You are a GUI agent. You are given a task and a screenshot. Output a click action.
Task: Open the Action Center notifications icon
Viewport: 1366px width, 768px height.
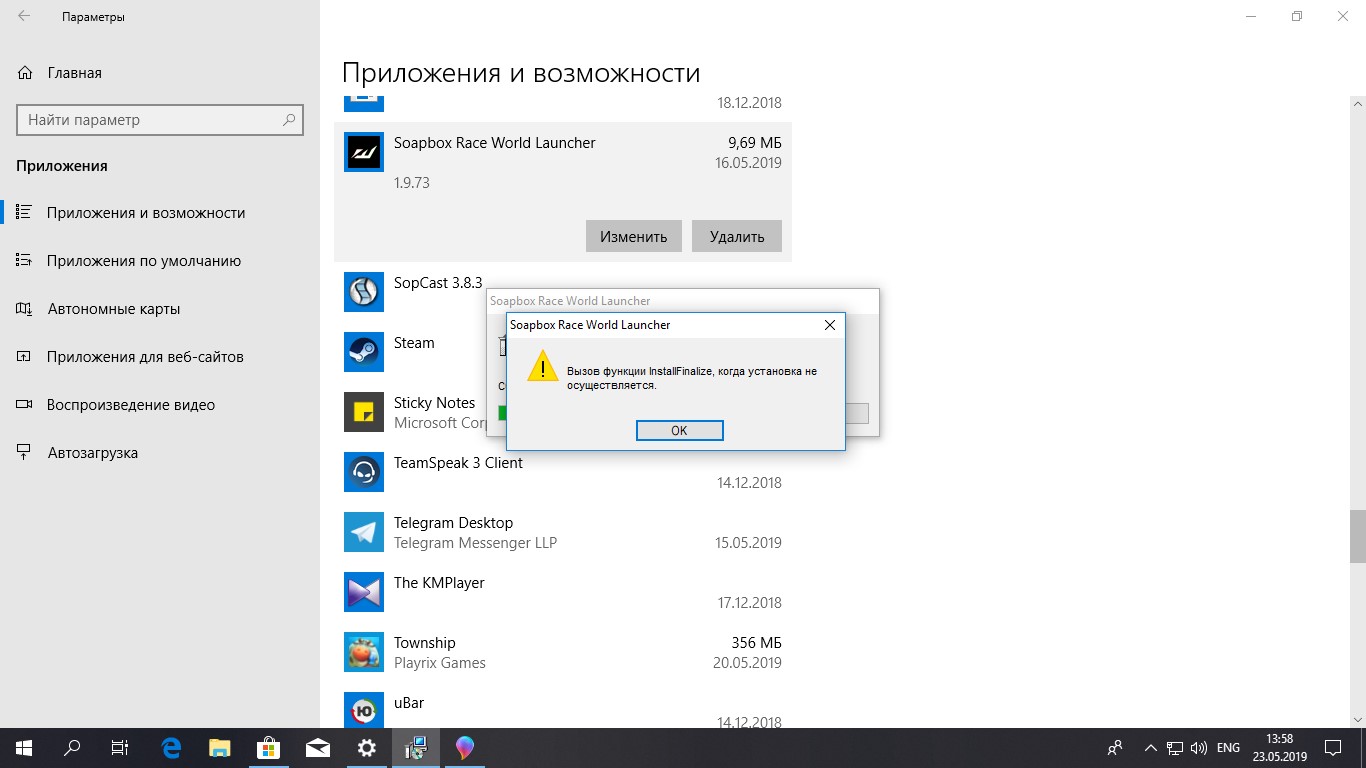pos(1333,747)
